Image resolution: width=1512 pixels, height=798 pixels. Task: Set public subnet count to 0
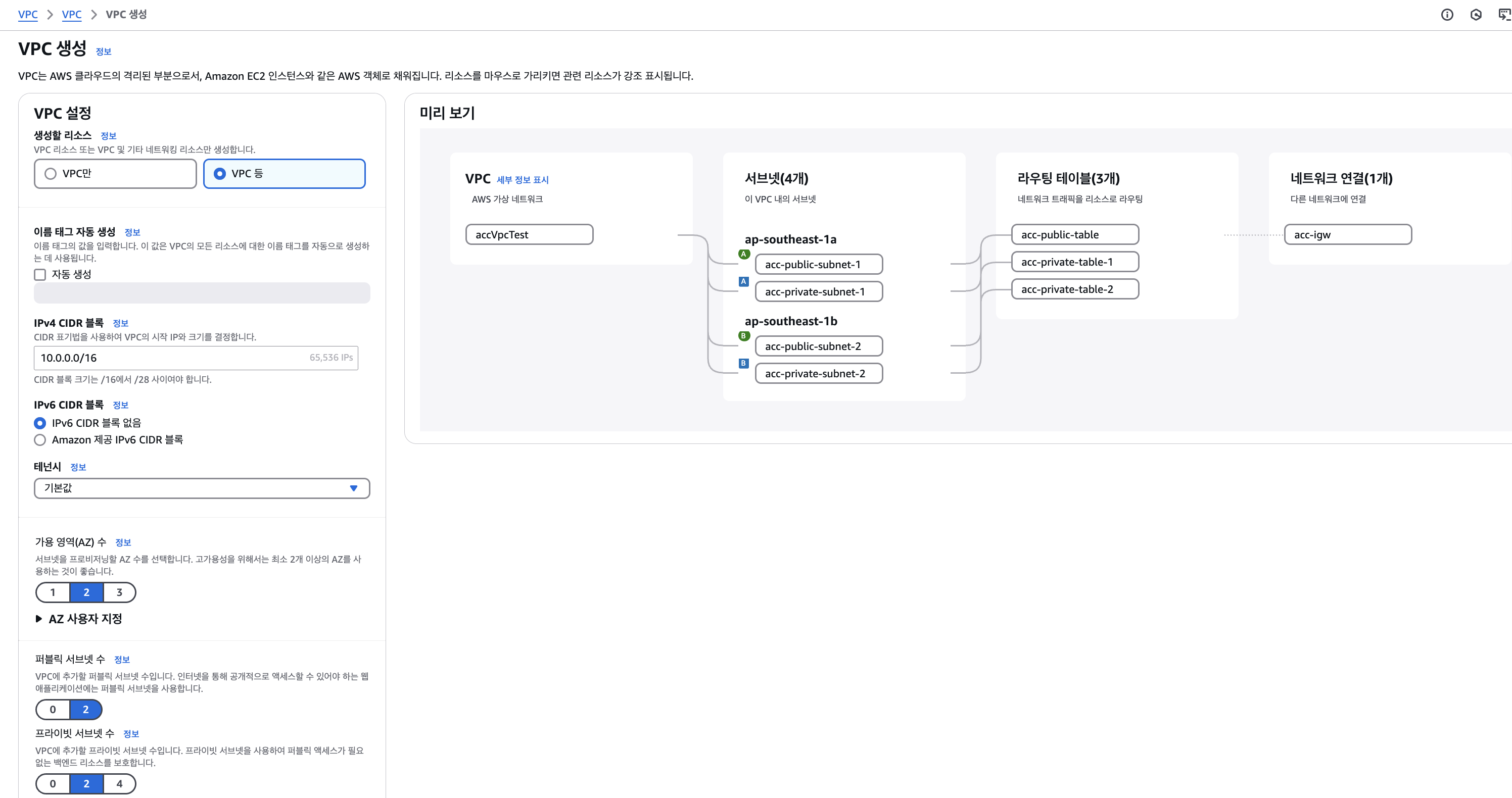pyautogui.click(x=53, y=710)
